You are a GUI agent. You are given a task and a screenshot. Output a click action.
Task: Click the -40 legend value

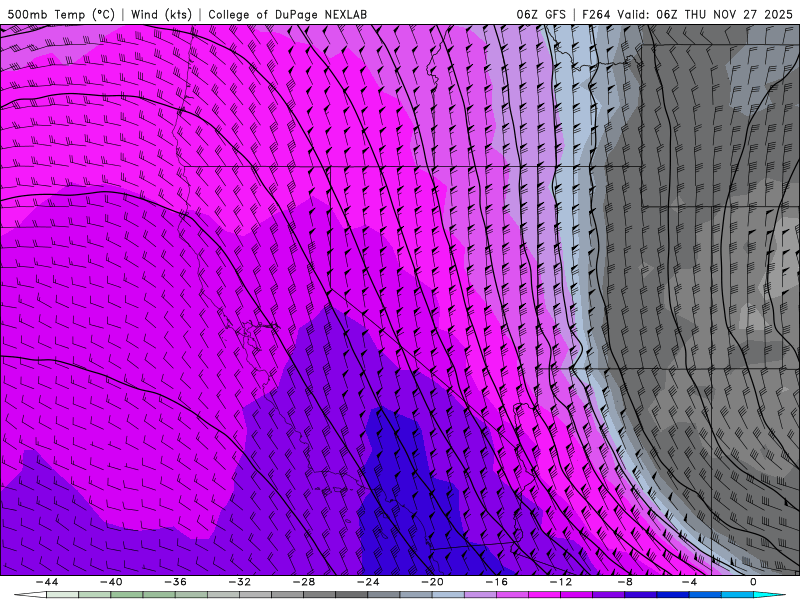(x=111, y=582)
